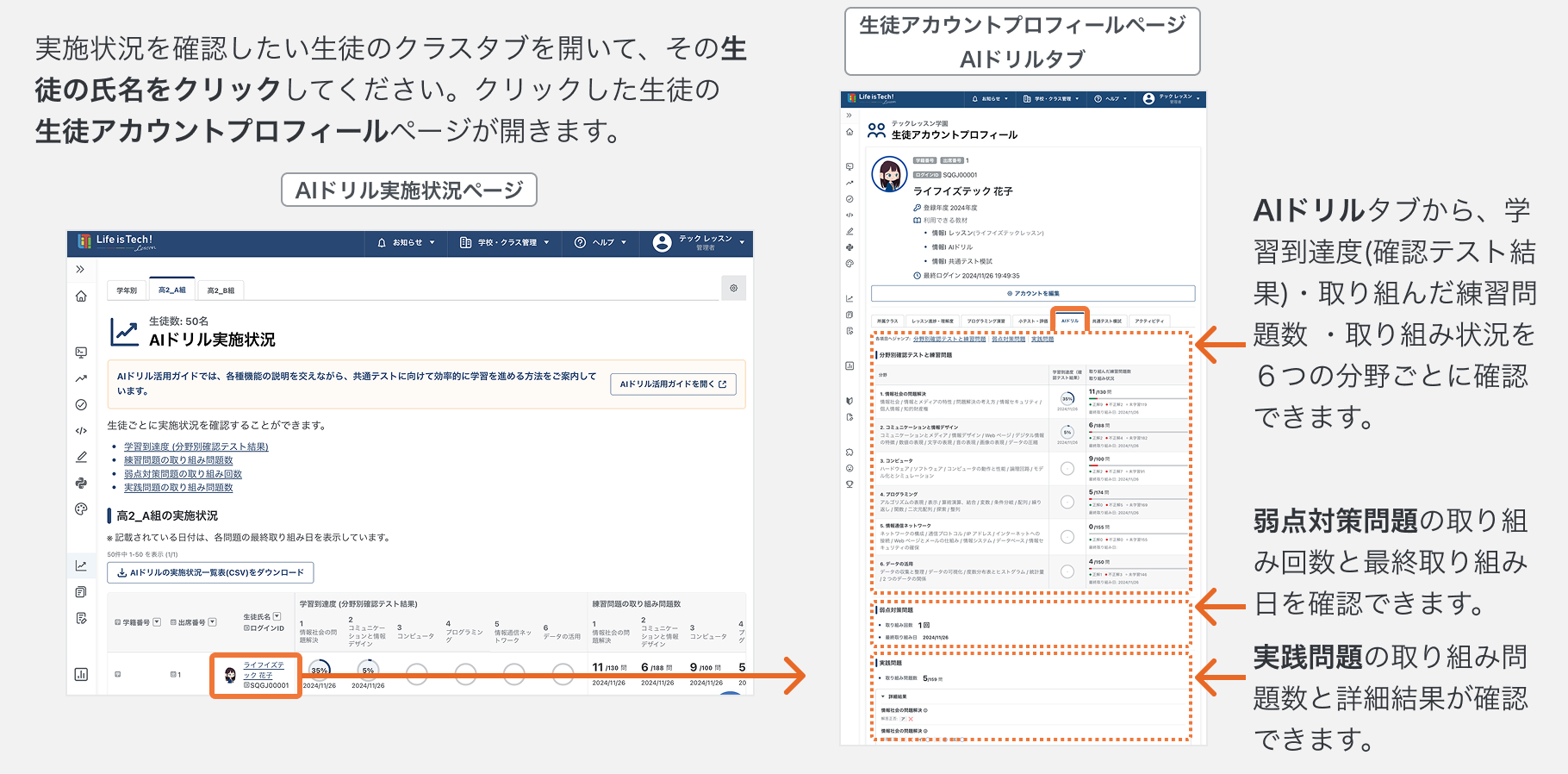This screenshot has height=774, width=1568.
Task: Select the 高2_B組 class tab
Action: pyautogui.click(x=221, y=290)
